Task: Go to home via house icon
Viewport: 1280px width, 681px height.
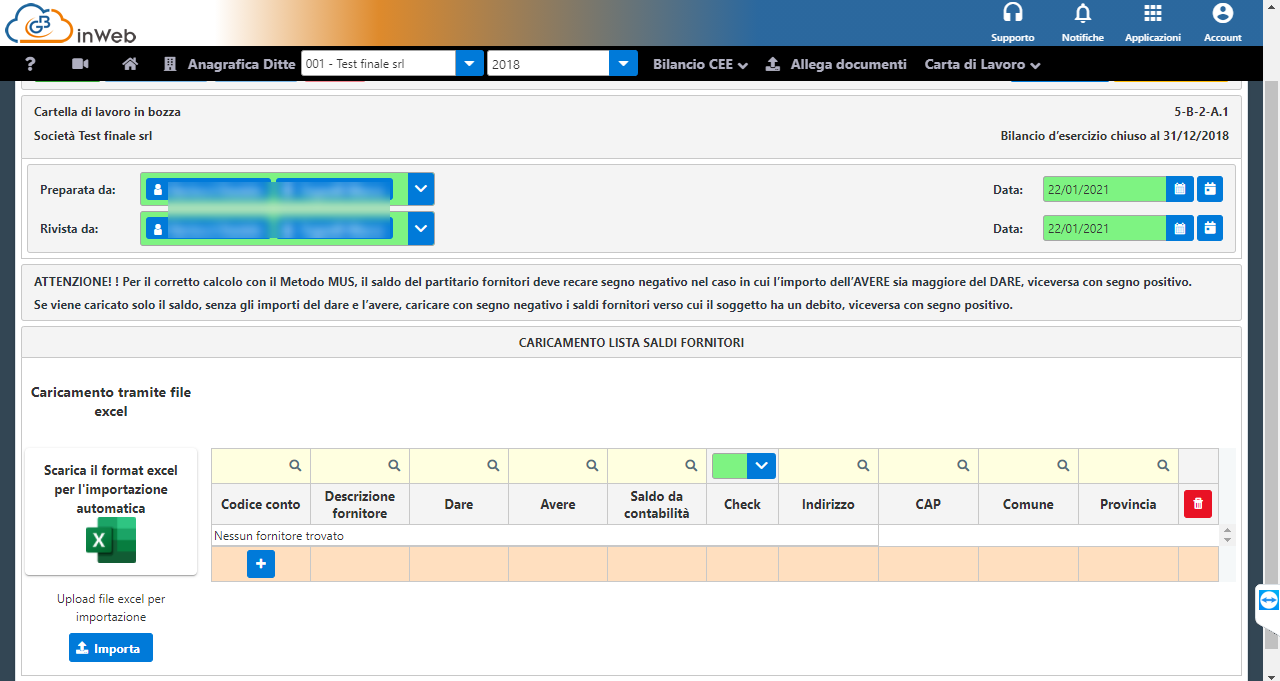Action: tap(129, 64)
